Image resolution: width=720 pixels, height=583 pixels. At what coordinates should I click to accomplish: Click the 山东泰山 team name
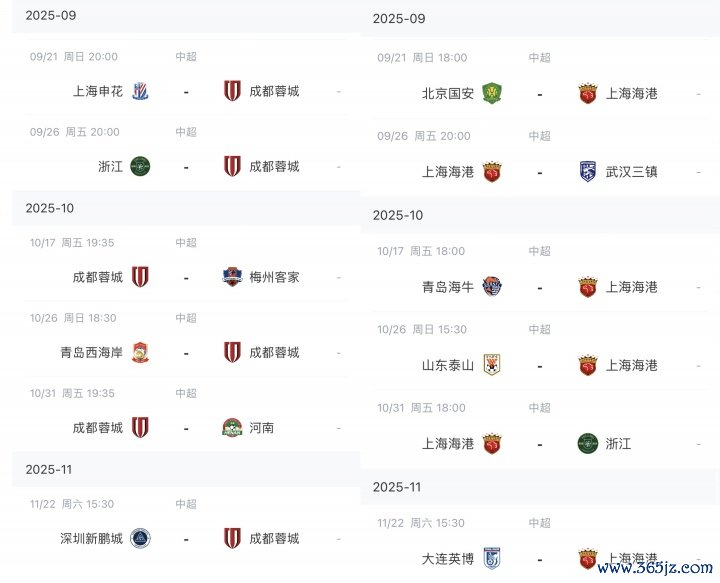(x=448, y=365)
